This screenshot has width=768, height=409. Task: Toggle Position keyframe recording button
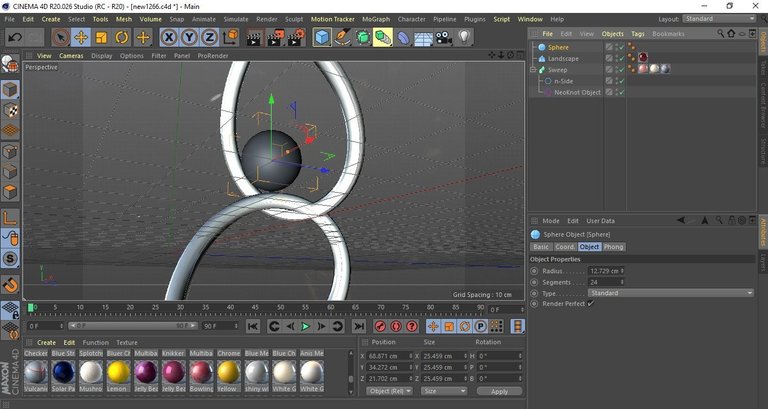click(433, 326)
